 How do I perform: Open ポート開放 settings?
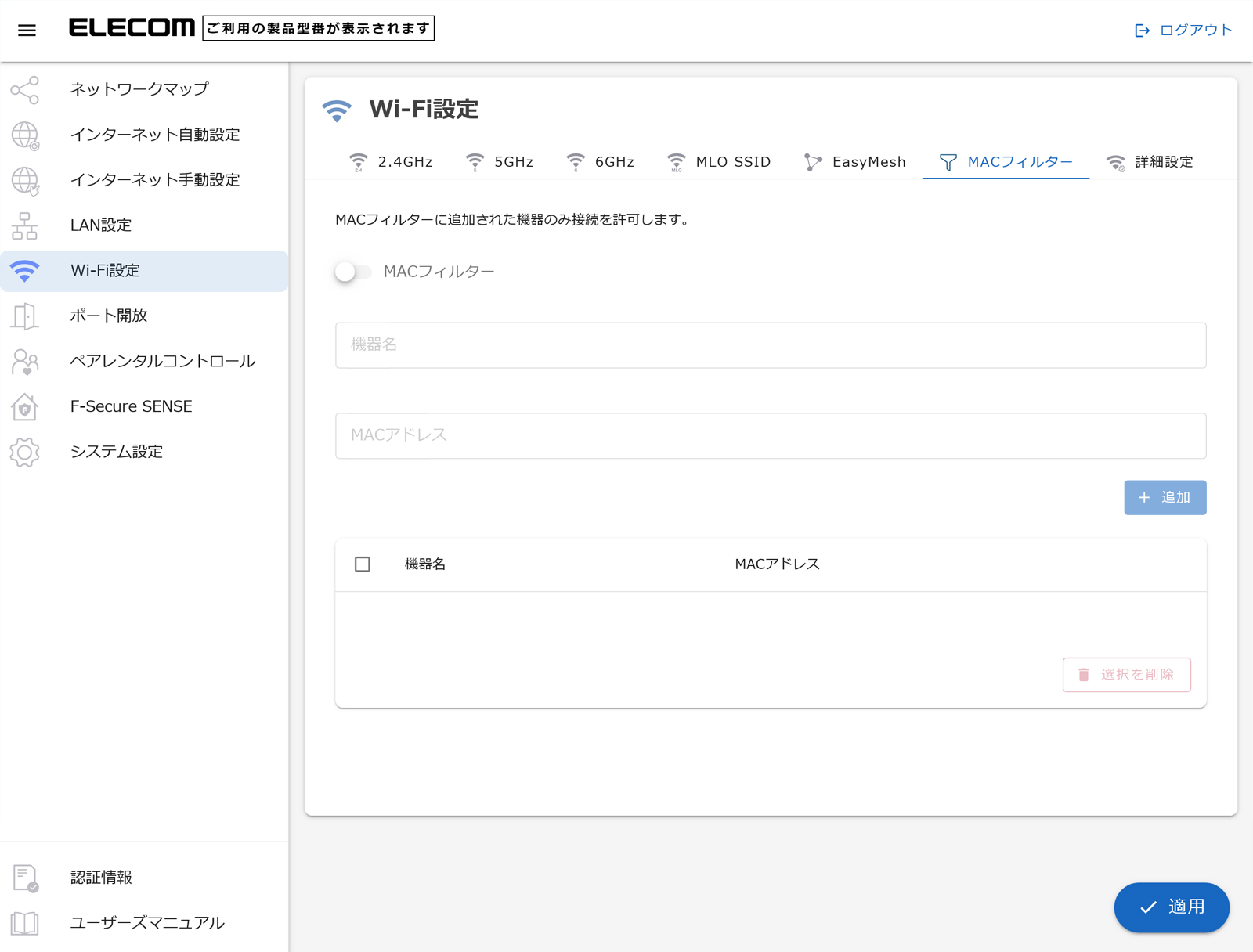144,316
